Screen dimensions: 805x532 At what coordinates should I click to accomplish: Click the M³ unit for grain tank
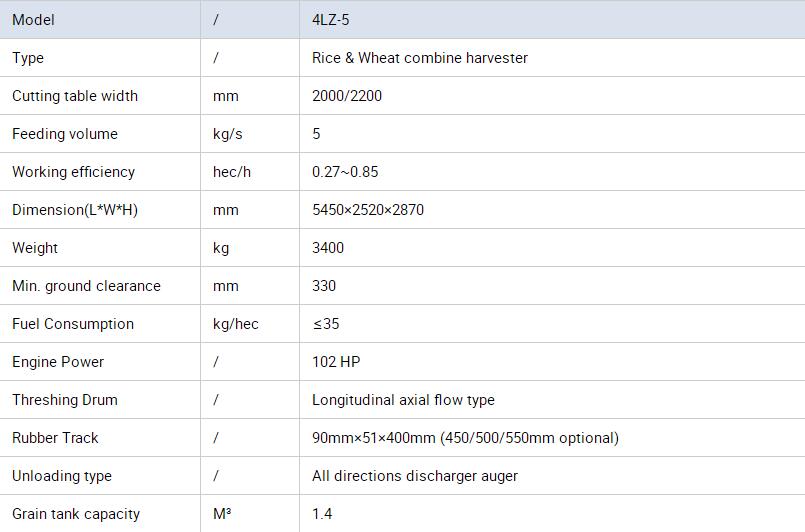[x=222, y=514]
